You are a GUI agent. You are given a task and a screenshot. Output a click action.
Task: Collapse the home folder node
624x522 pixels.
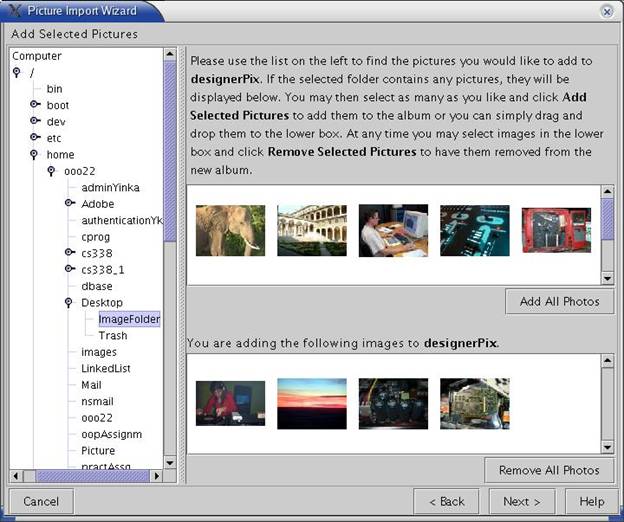coord(34,155)
